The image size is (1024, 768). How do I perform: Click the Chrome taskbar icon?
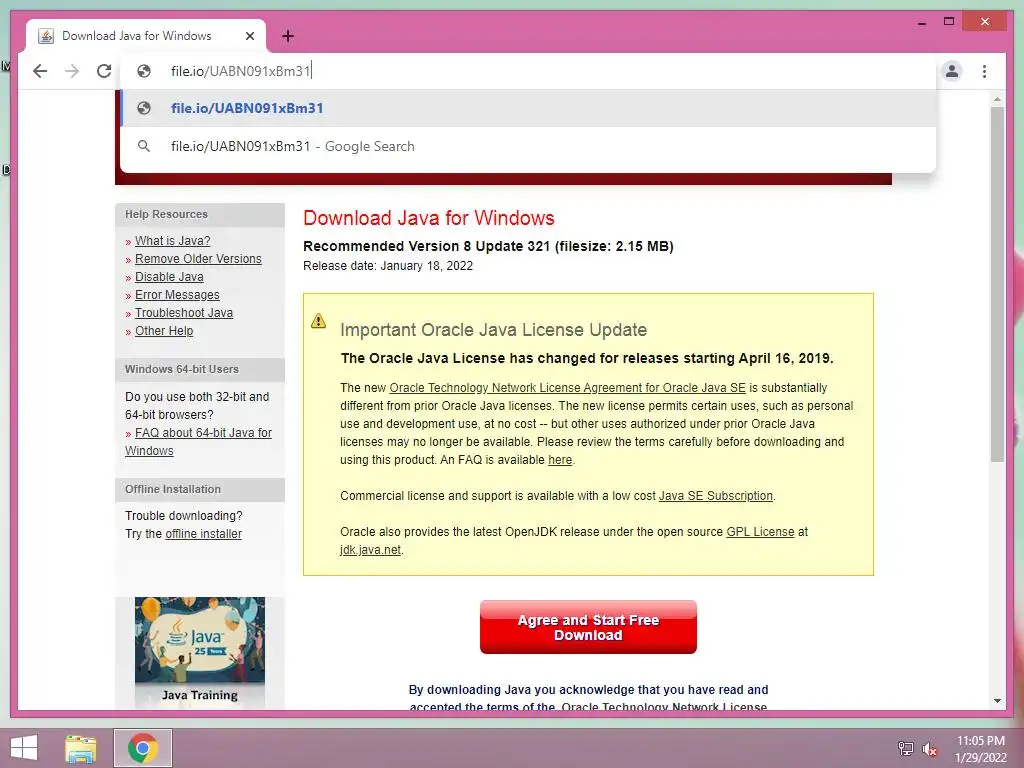(x=143, y=748)
